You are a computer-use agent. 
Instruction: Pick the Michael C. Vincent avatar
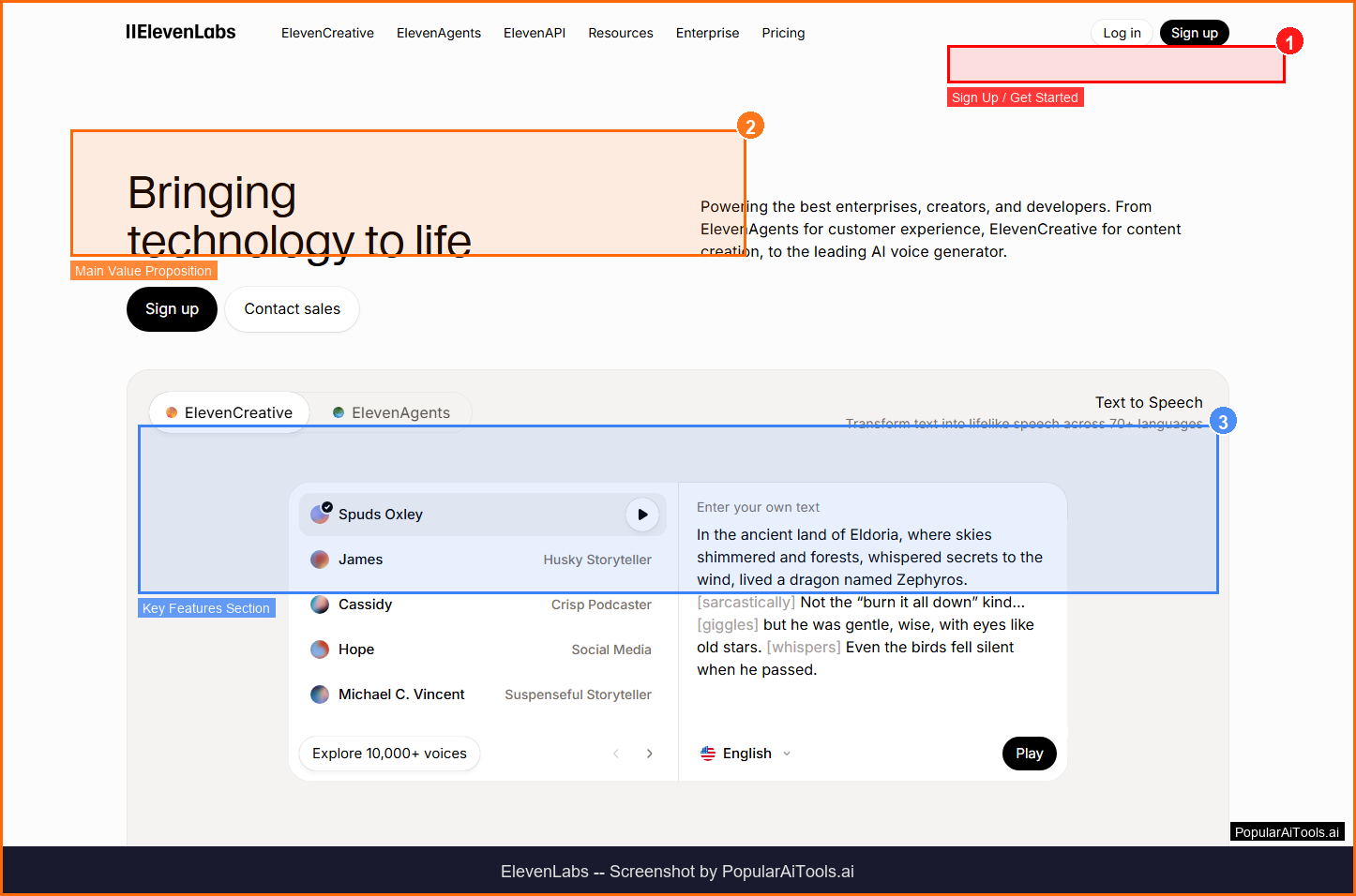point(320,694)
